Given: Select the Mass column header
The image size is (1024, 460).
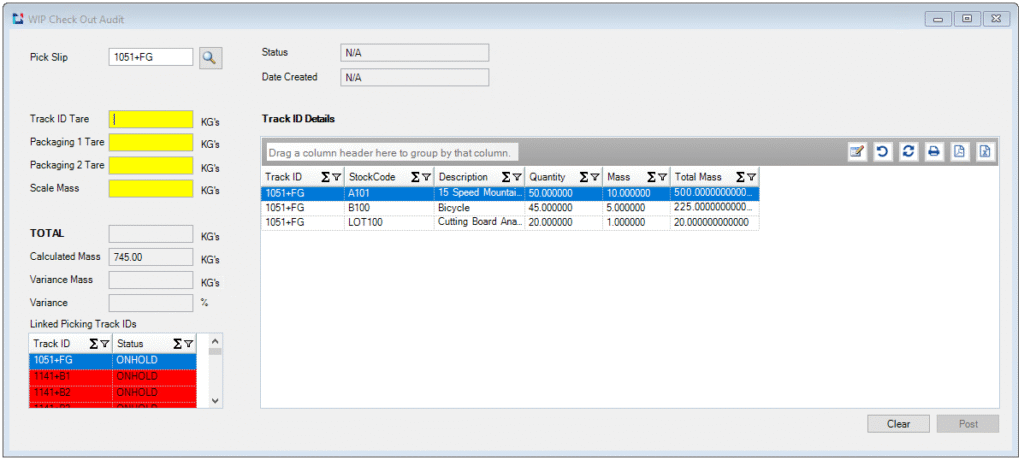Looking at the screenshot, I should (637, 177).
